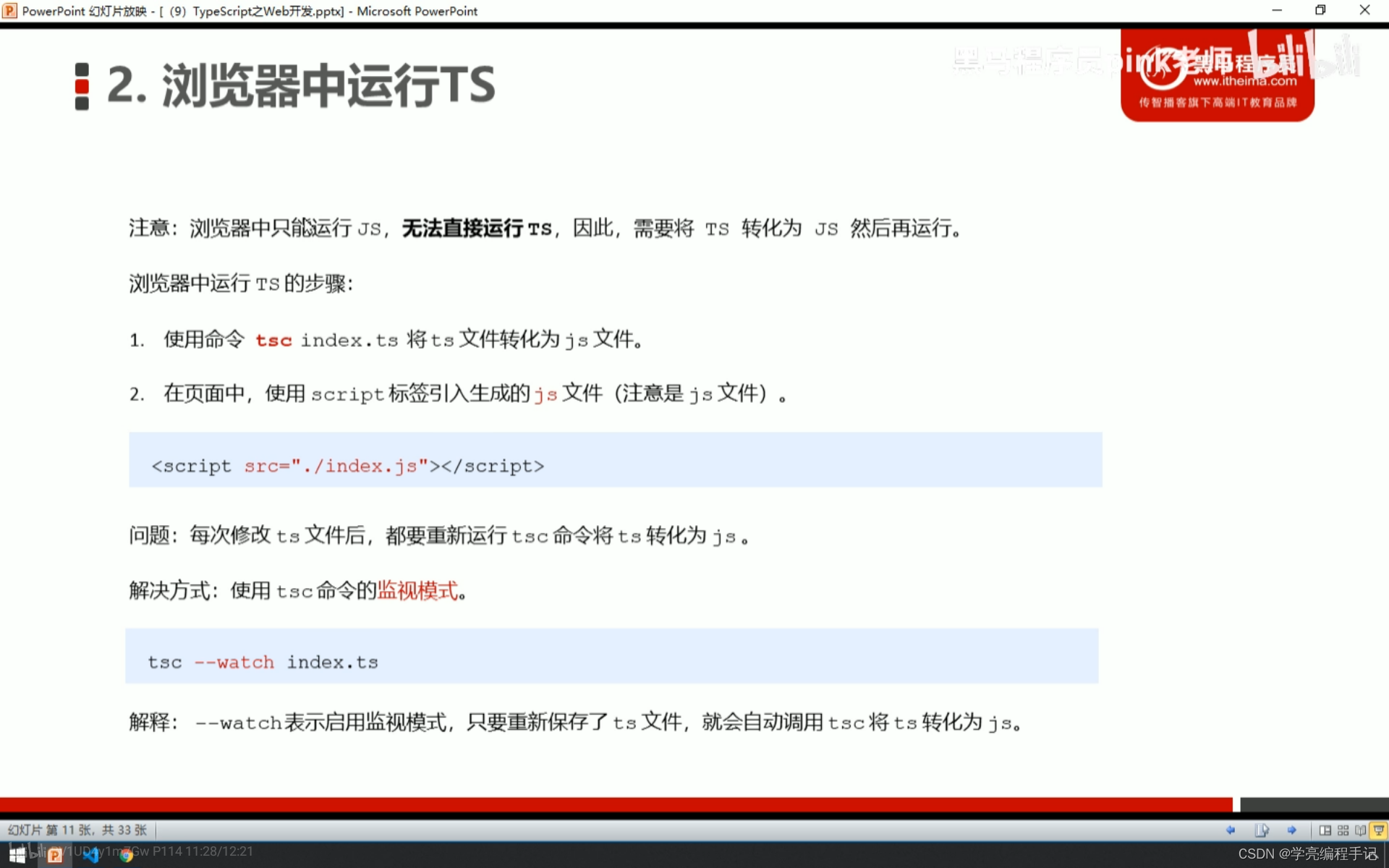This screenshot has width=1389, height=868.
Task: Click the PowerPoint taskbar icon
Action: pyautogui.click(x=54, y=856)
